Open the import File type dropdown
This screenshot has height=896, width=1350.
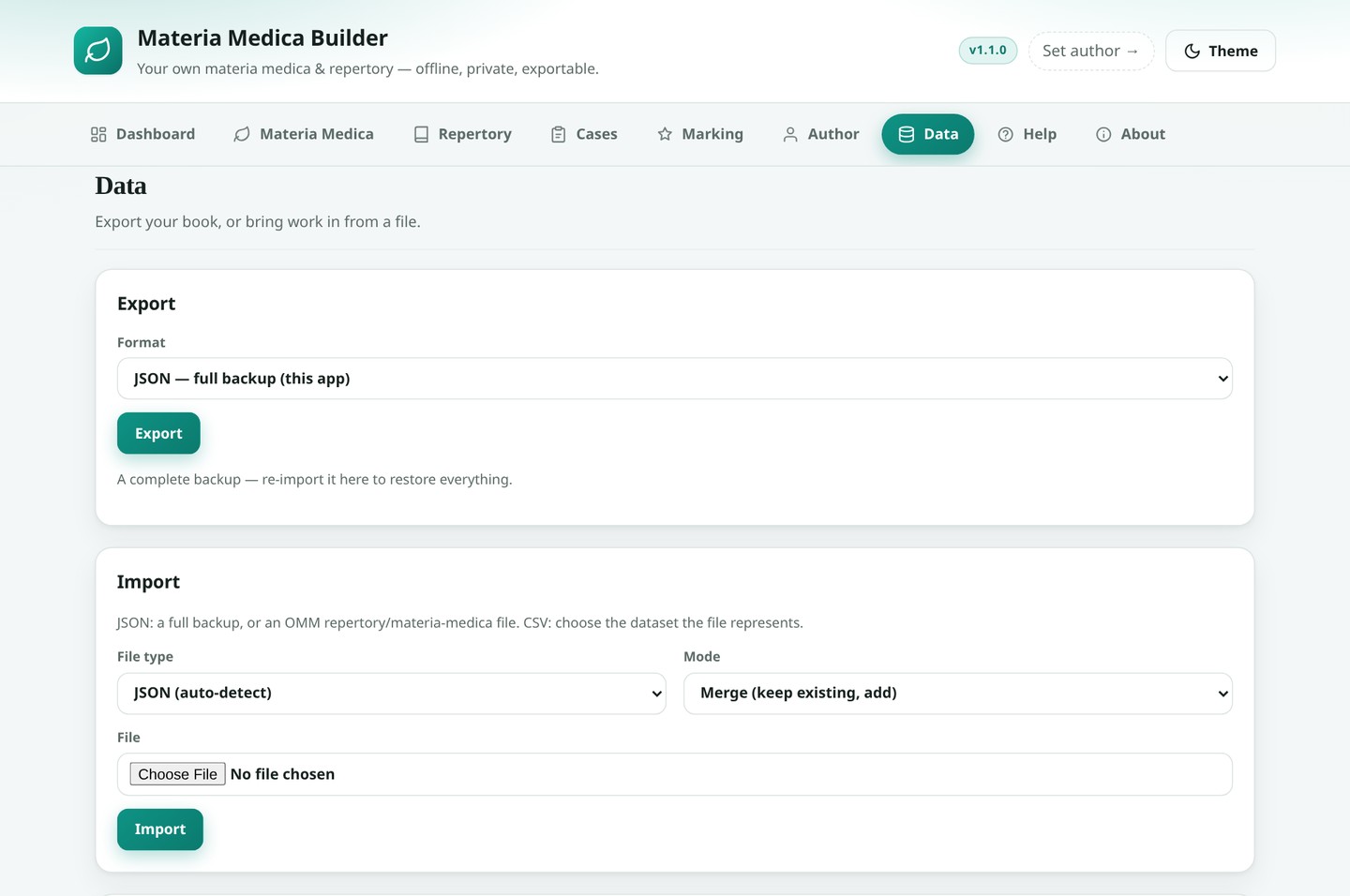pos(392,694)
